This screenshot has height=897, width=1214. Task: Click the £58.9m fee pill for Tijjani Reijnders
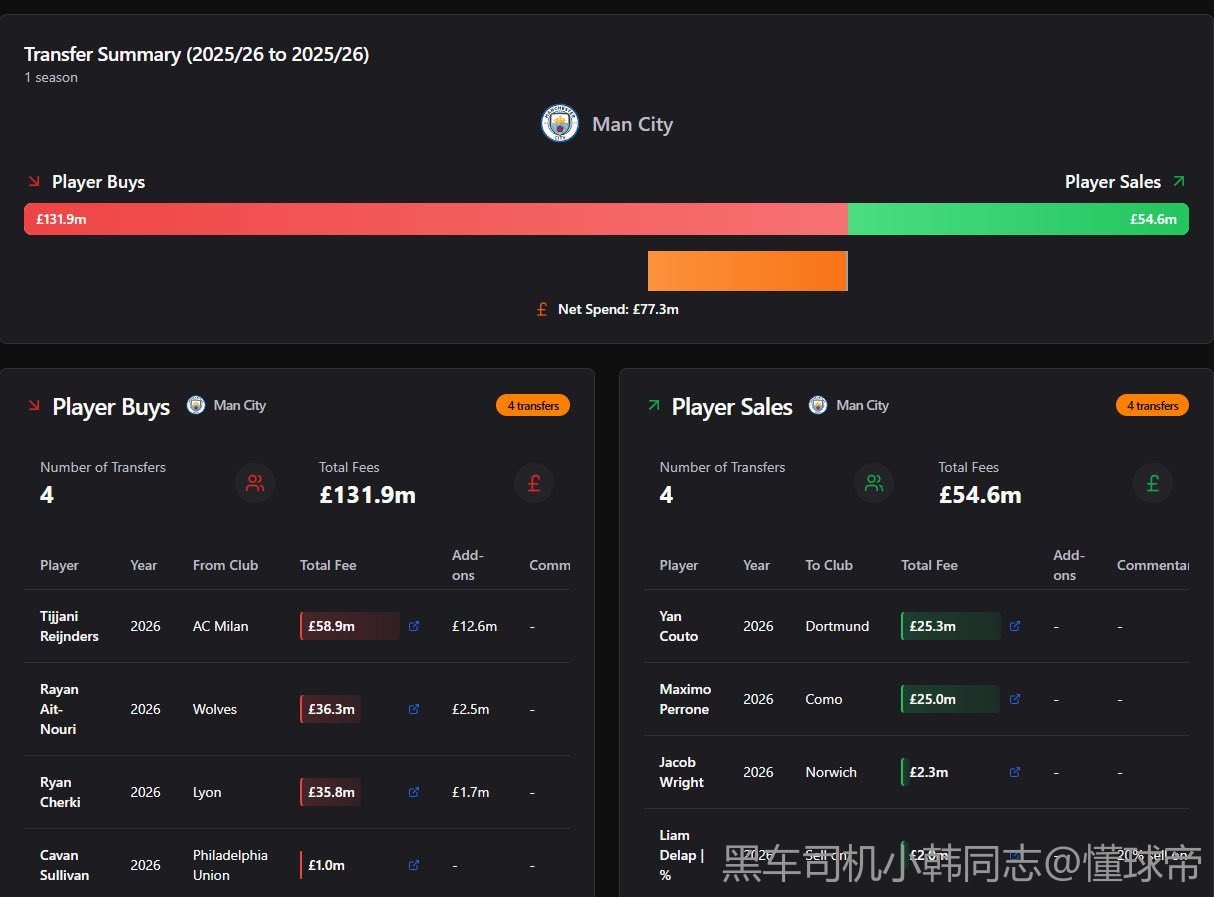point(350,626)
